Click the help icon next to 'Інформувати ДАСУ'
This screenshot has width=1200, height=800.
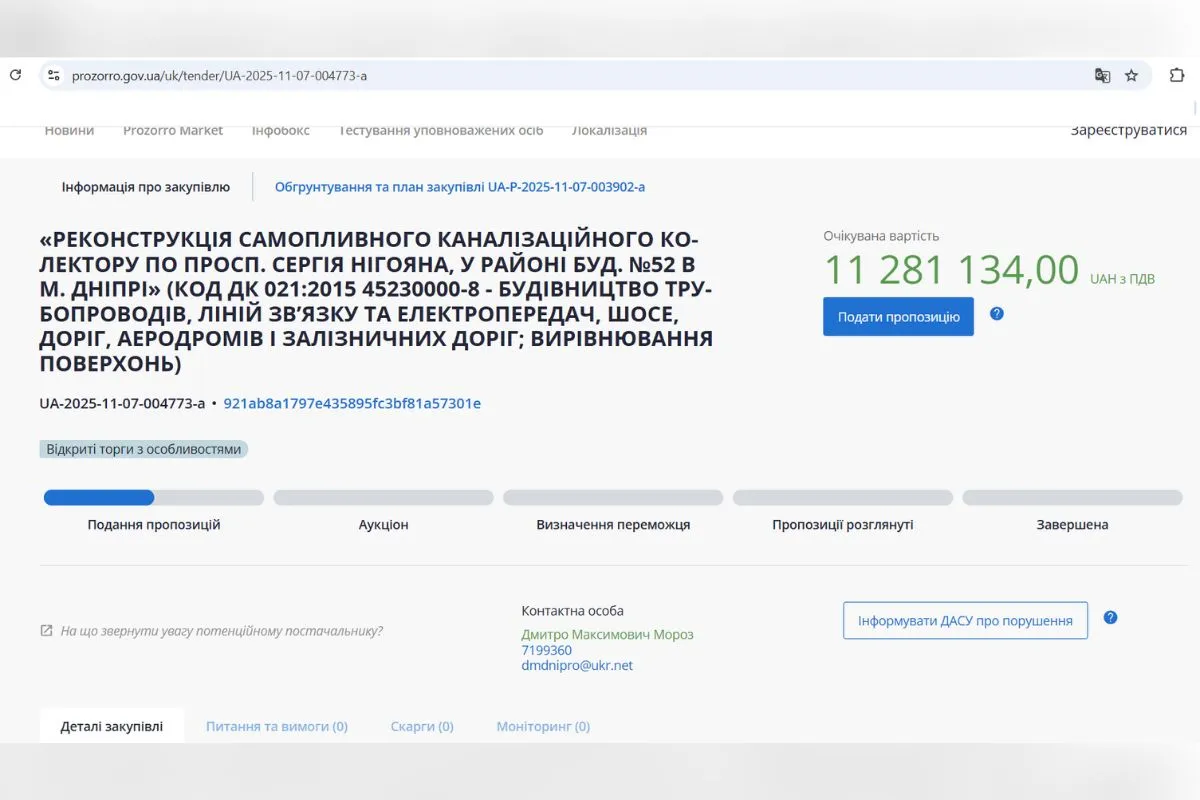tap(1110, 617)
